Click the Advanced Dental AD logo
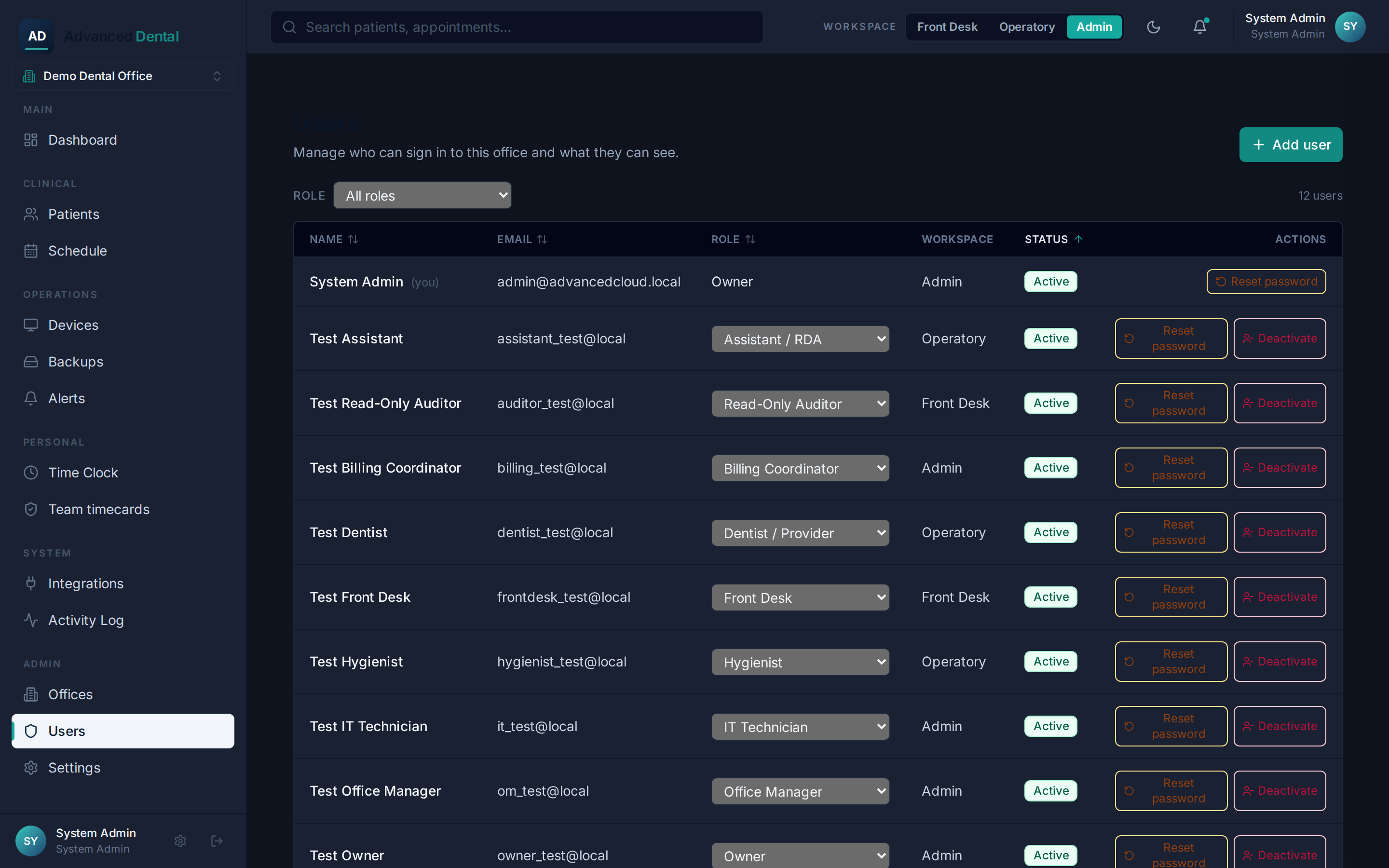The width and height of the screenshot is (1389, 868). tap(37, 36)
